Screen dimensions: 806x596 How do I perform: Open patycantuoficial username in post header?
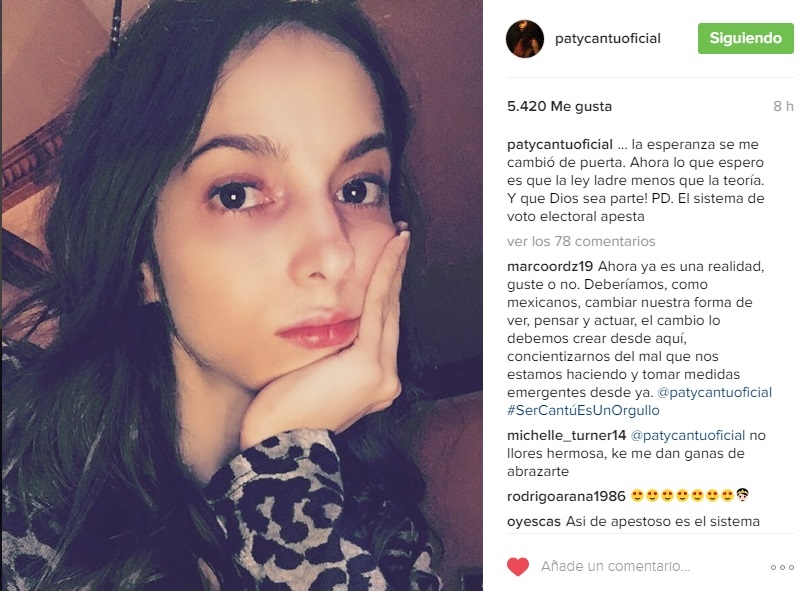[x=608, y=39]
